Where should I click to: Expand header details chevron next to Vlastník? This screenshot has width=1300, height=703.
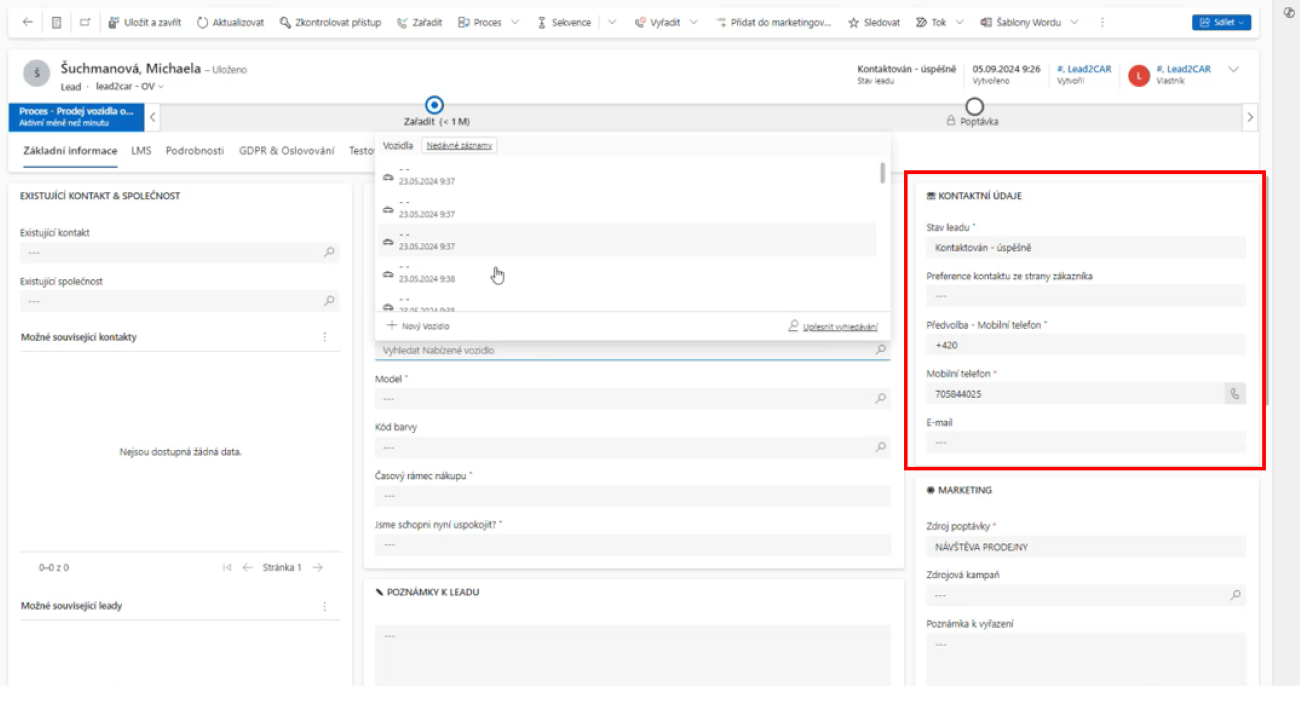click(1233, 69)
